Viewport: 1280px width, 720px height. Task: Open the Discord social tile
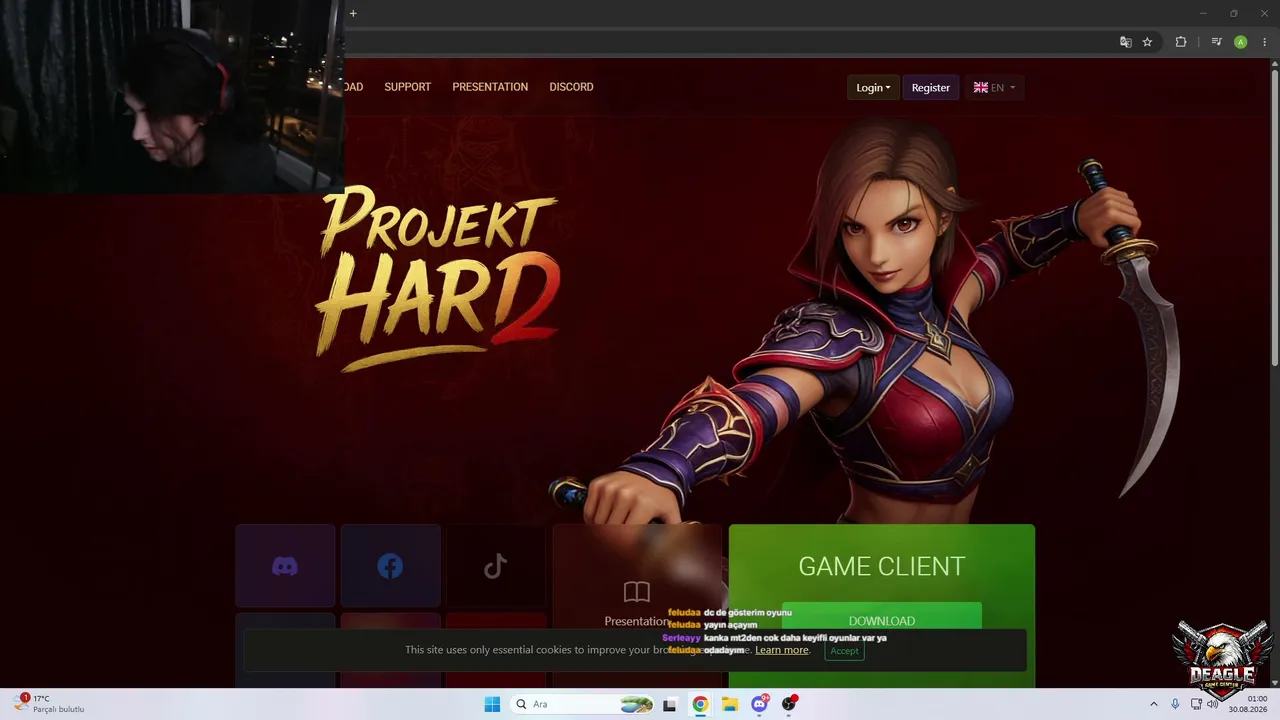click(285, 566)
